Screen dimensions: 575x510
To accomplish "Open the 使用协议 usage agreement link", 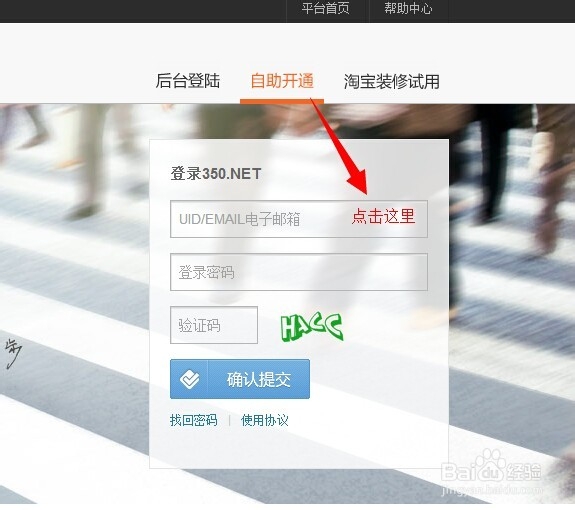I will click(x=264, y=420).
